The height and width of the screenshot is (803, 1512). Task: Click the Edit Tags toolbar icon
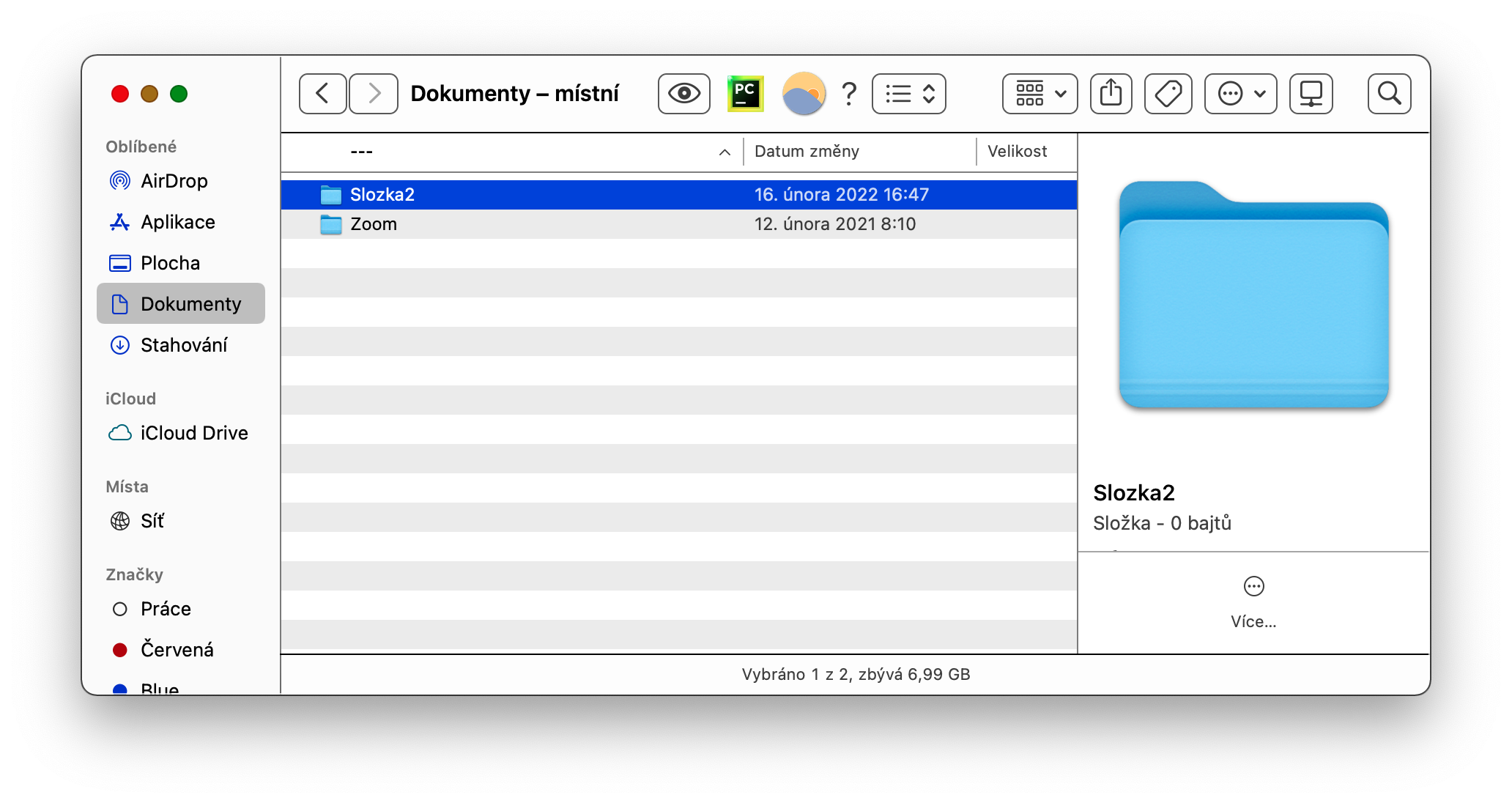(x=1168, y=94)
